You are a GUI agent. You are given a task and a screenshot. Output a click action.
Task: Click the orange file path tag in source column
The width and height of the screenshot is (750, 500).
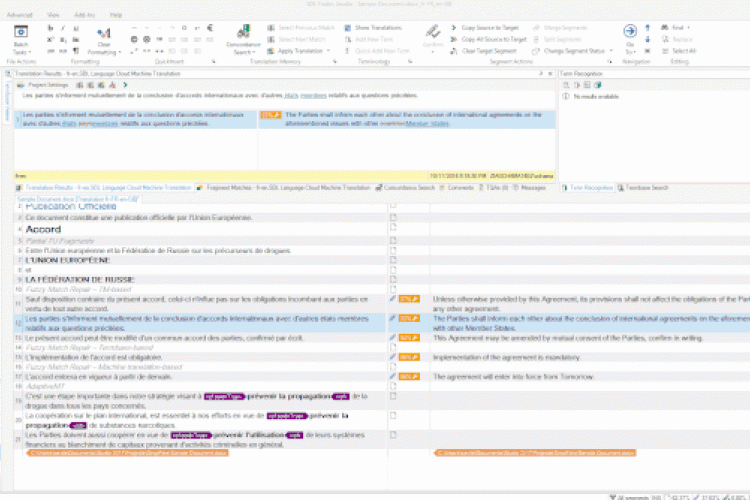pos(127,453)
